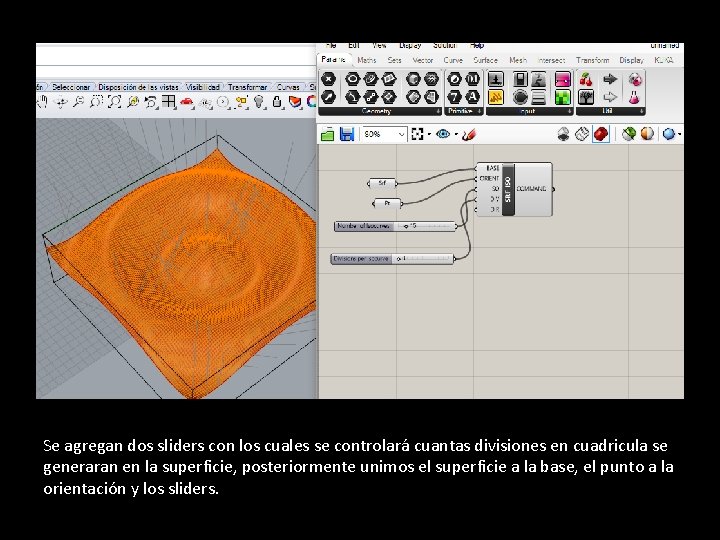The height and width of the screenshot is (540, 720).
Task: Open the Intersect component tab
Action: (551, 60)
